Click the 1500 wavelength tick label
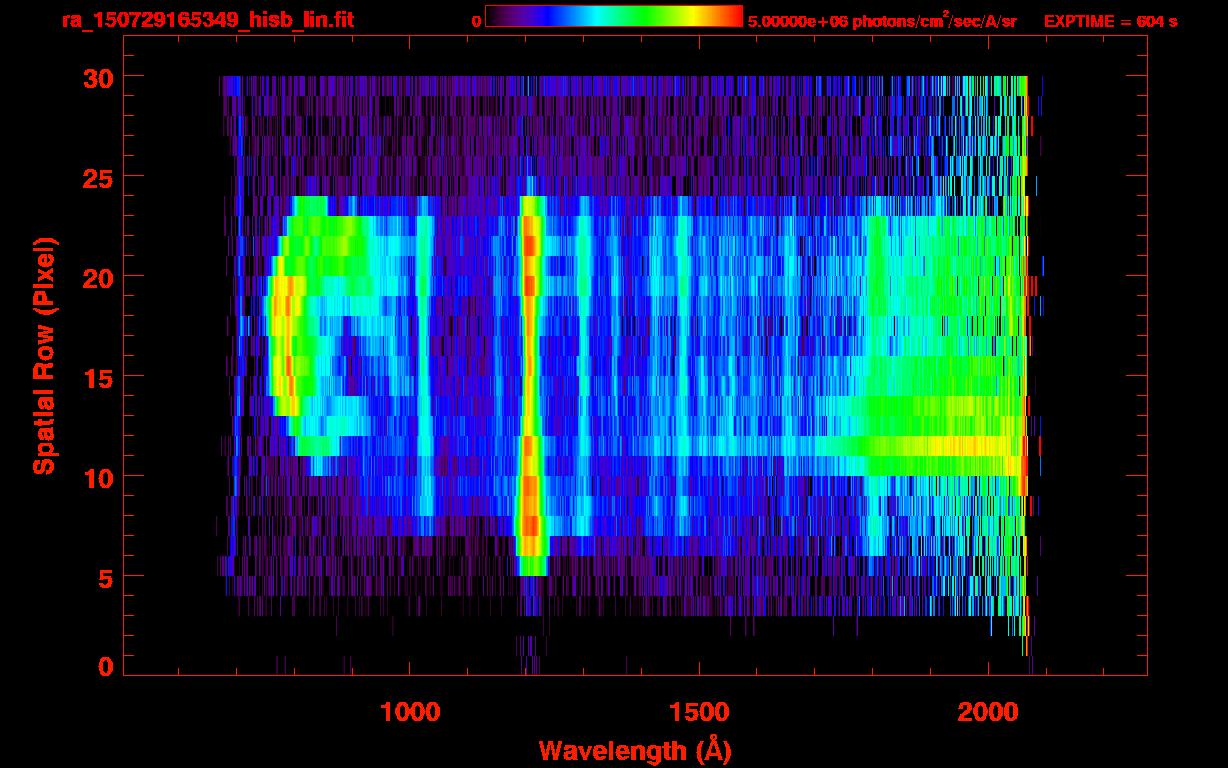This screenshot has width=1228, height=768. click(x=698, y=711)
